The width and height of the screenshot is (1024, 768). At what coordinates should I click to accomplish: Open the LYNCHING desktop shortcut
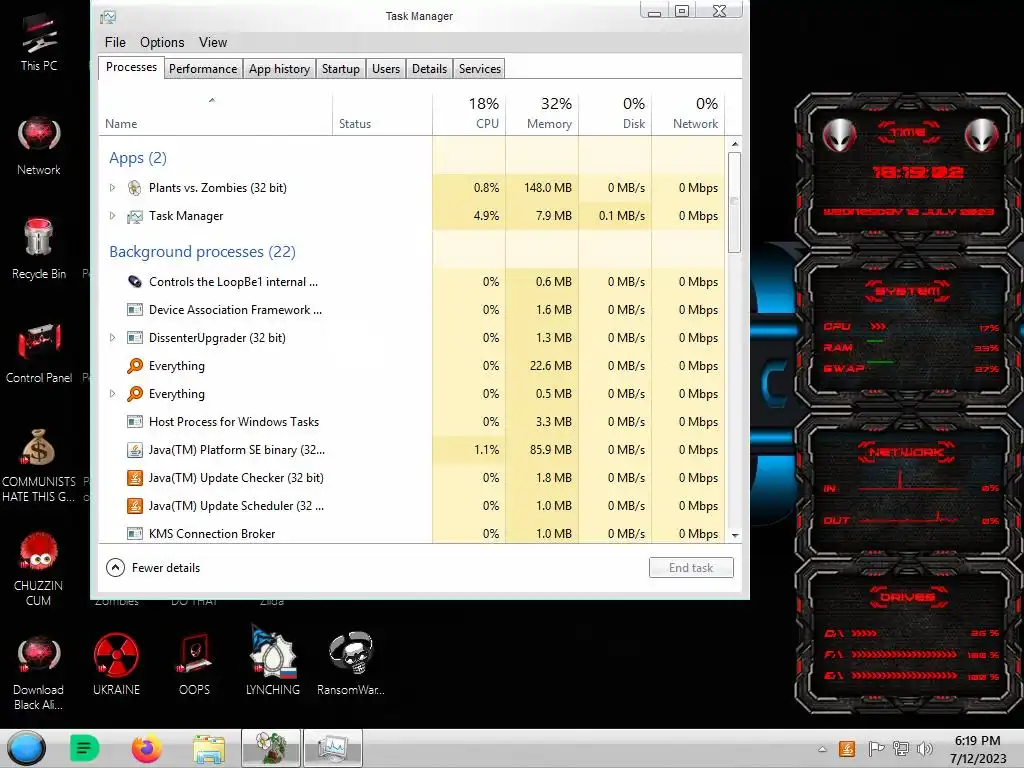pyautogui.click(x=272, y=661)
